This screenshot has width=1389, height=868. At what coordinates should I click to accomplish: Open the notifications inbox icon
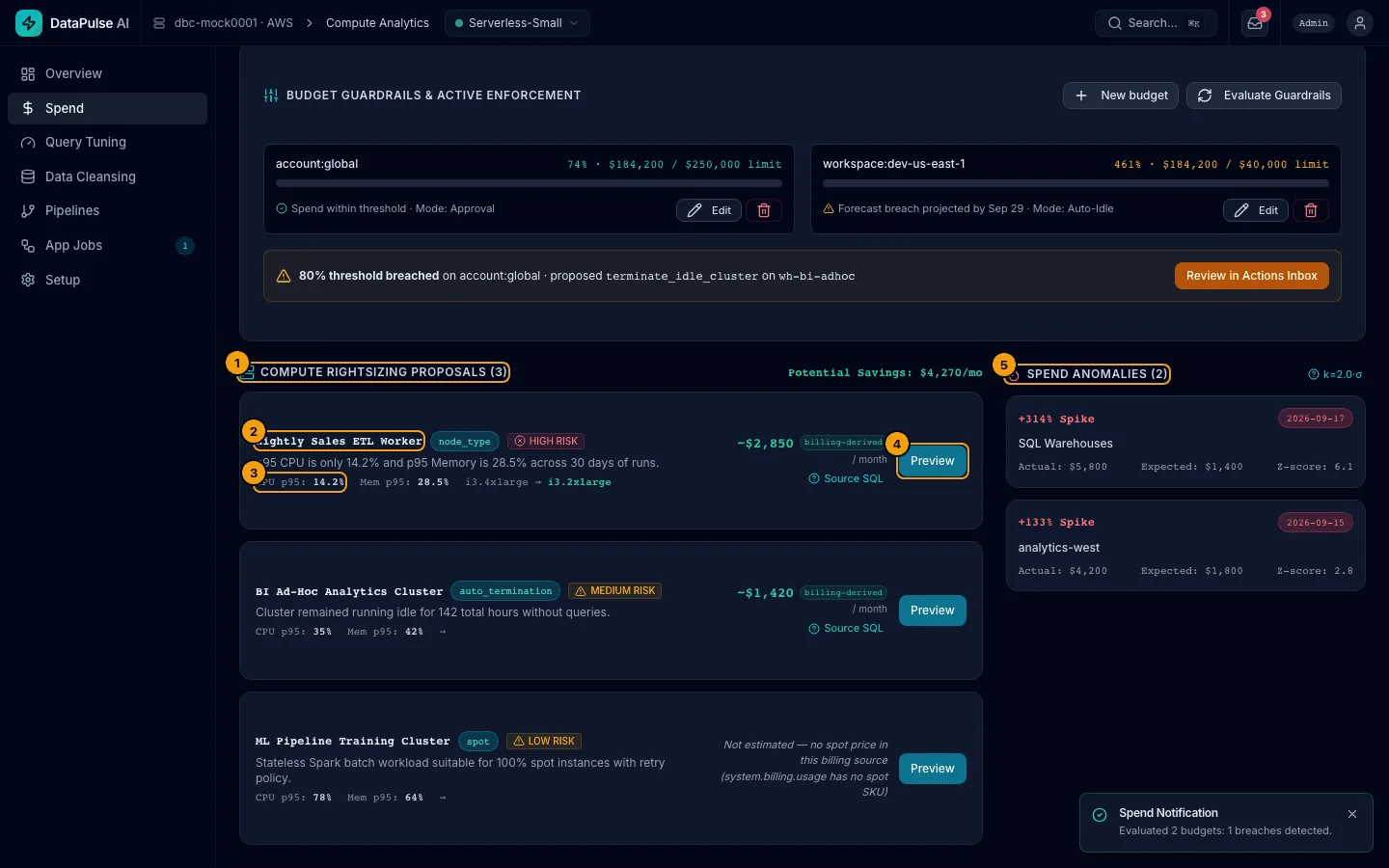[x=1255, y=23]
